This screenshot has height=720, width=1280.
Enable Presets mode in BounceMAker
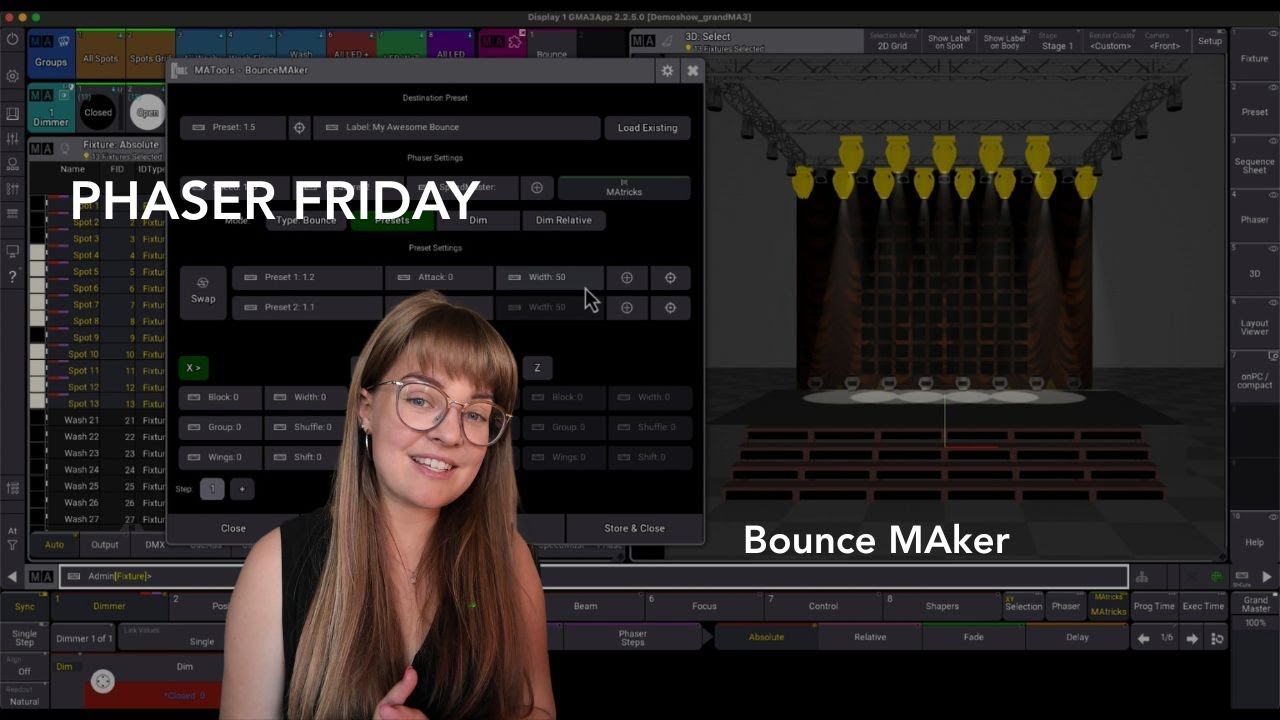click(x=392, y=220)
